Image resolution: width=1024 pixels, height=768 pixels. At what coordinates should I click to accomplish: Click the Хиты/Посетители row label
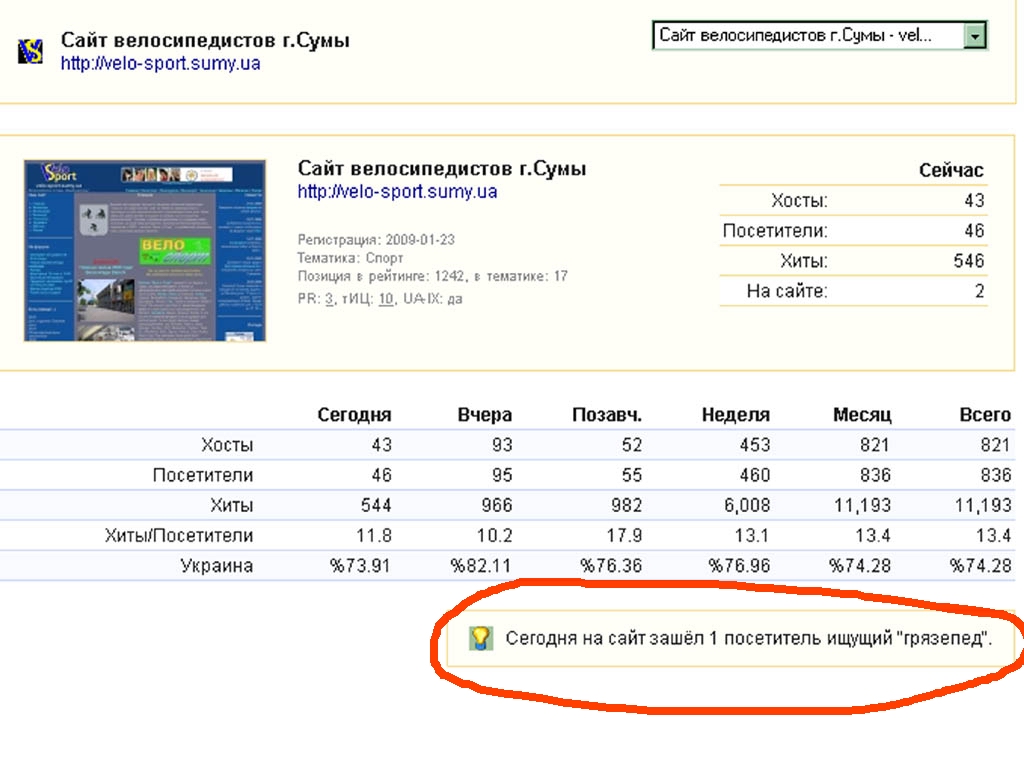click(179, 536)
